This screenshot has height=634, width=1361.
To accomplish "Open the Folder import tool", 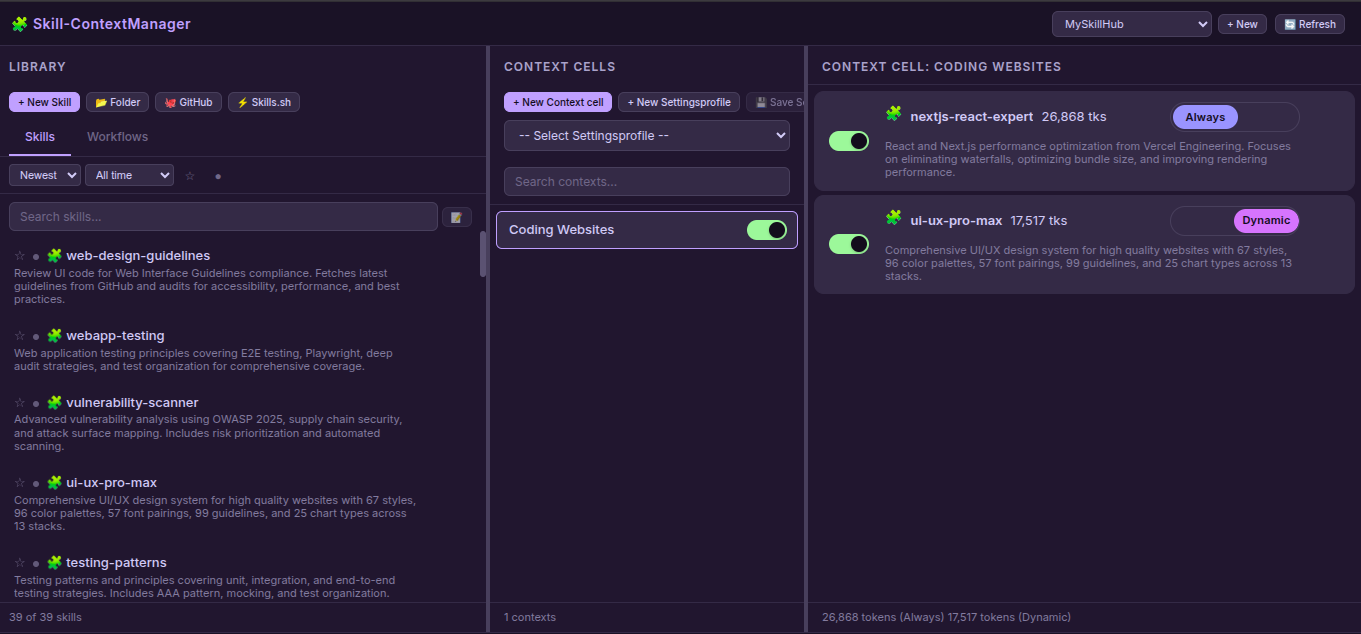I will pos(117,101).
